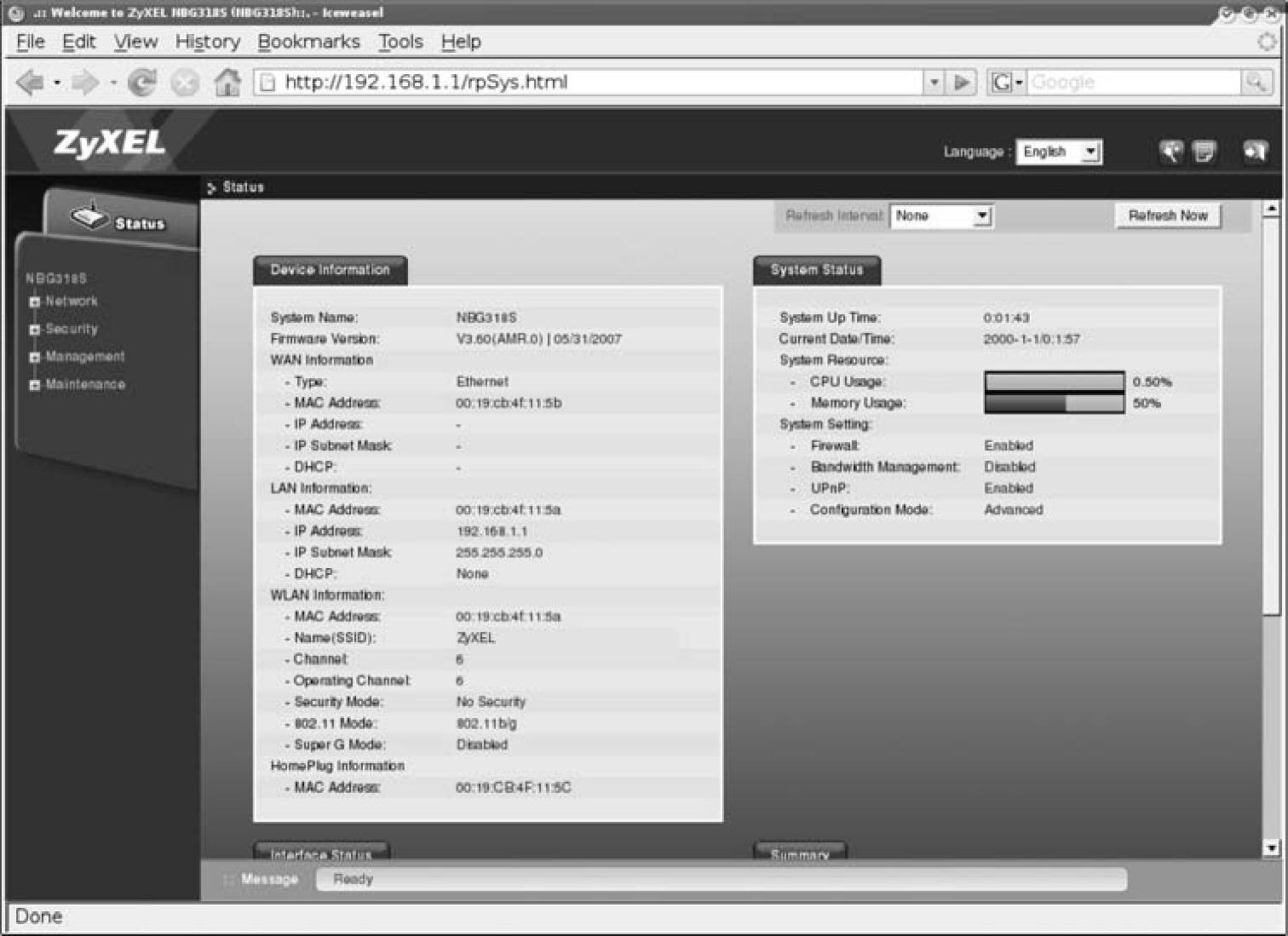Click the ZyXEL logo

point(109,143)
